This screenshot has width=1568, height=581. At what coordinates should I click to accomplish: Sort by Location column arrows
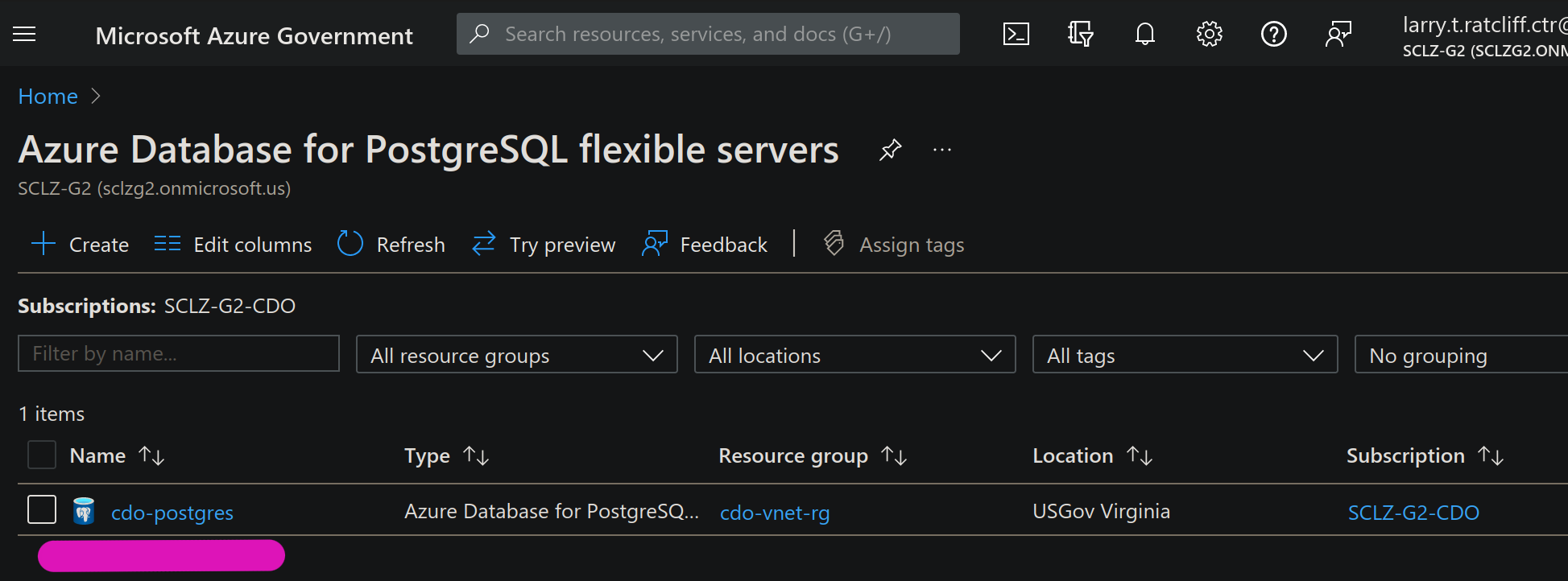1140,456
